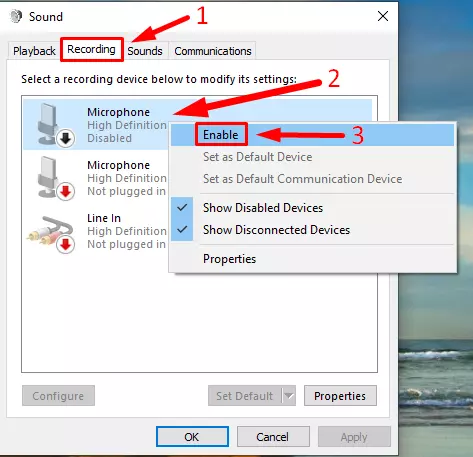Toggle Show Disconnected Devices checkmark
This screenshot has width=473, height=457.
[182, 230]
